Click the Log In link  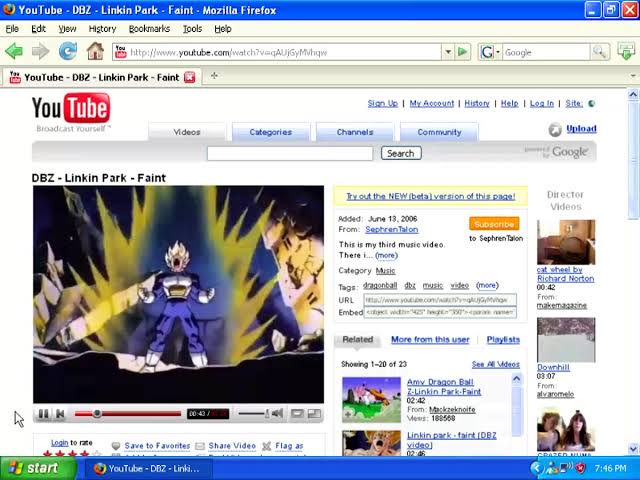pos(542,104)
